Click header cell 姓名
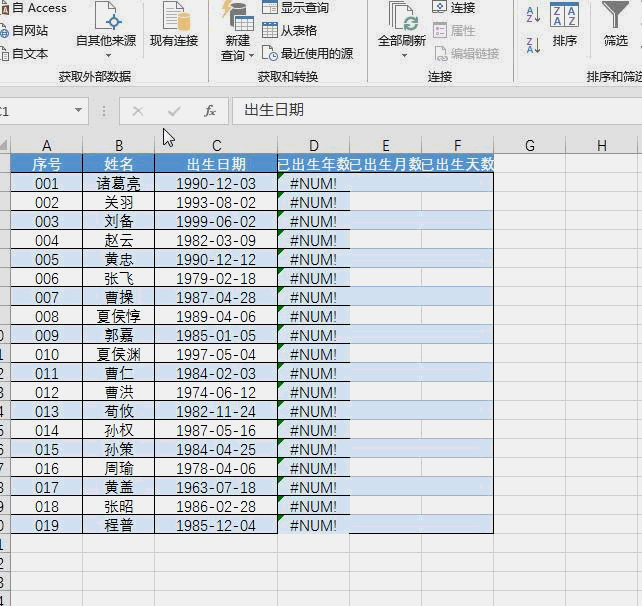This screenshot has height=606, width=642. (x=119, y=164)
